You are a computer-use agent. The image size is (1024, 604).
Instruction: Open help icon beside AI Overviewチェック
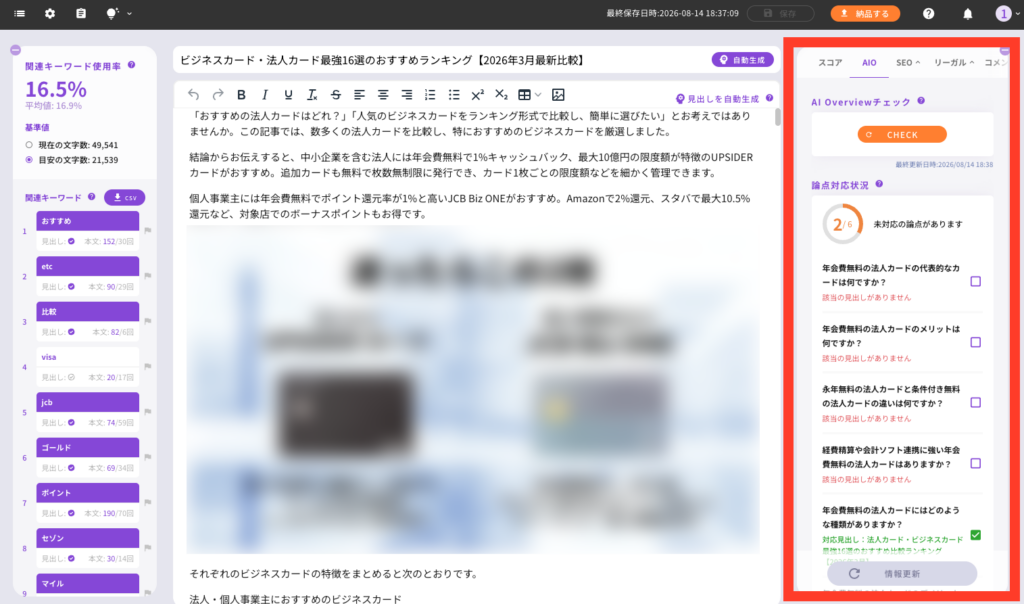pos(921,101)
